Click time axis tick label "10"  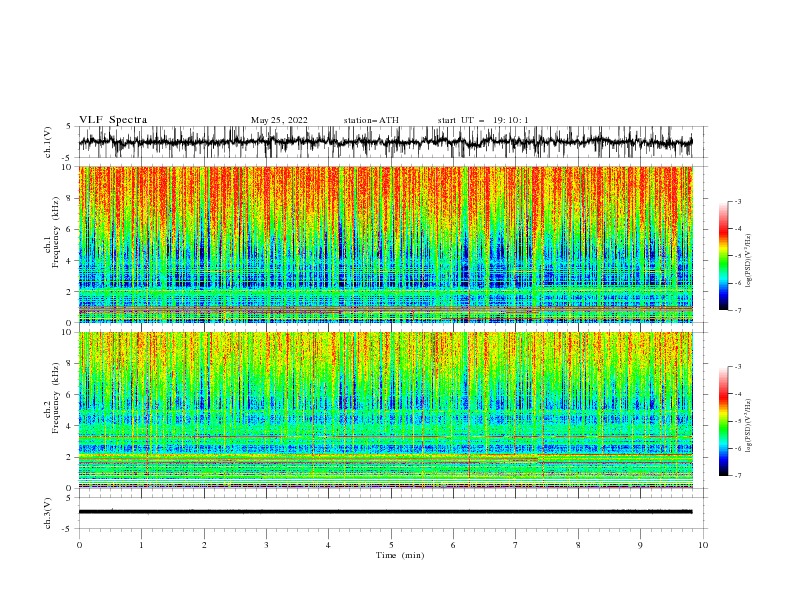pos(703,545)
